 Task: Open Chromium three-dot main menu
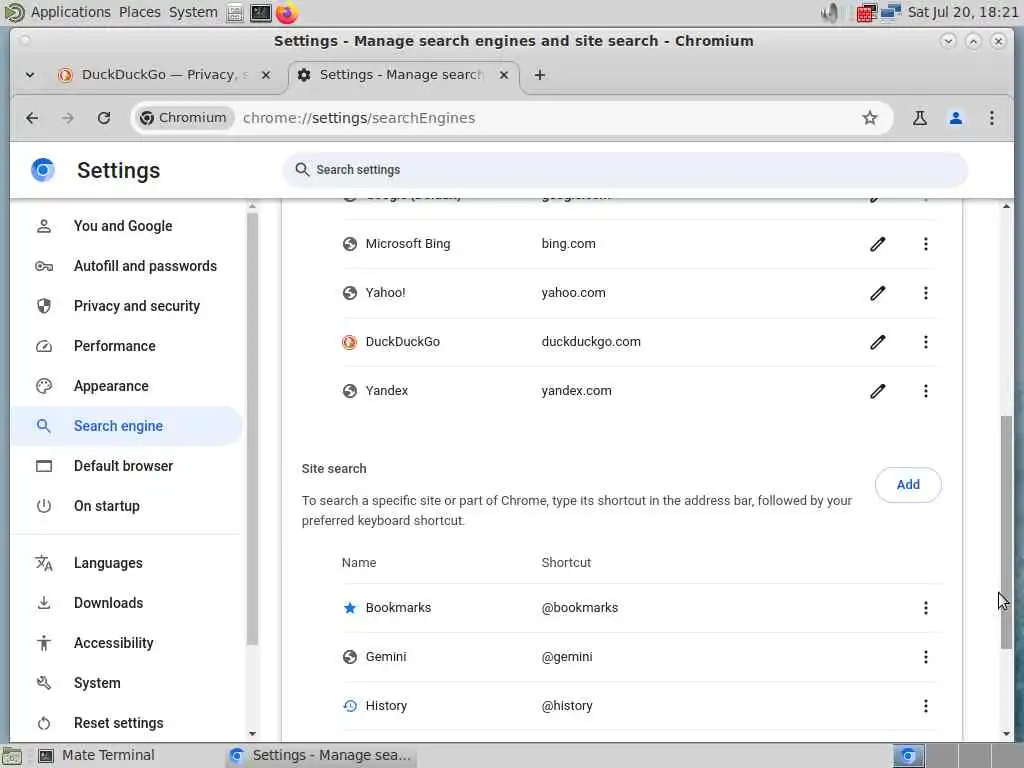991,118
